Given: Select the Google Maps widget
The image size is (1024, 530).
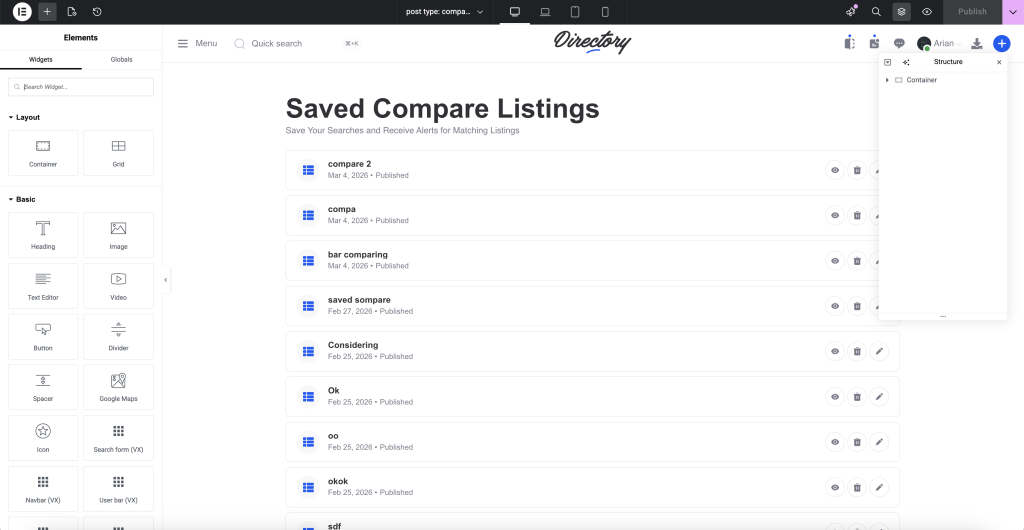Looking at the screenshot, I should pos(118,387).
